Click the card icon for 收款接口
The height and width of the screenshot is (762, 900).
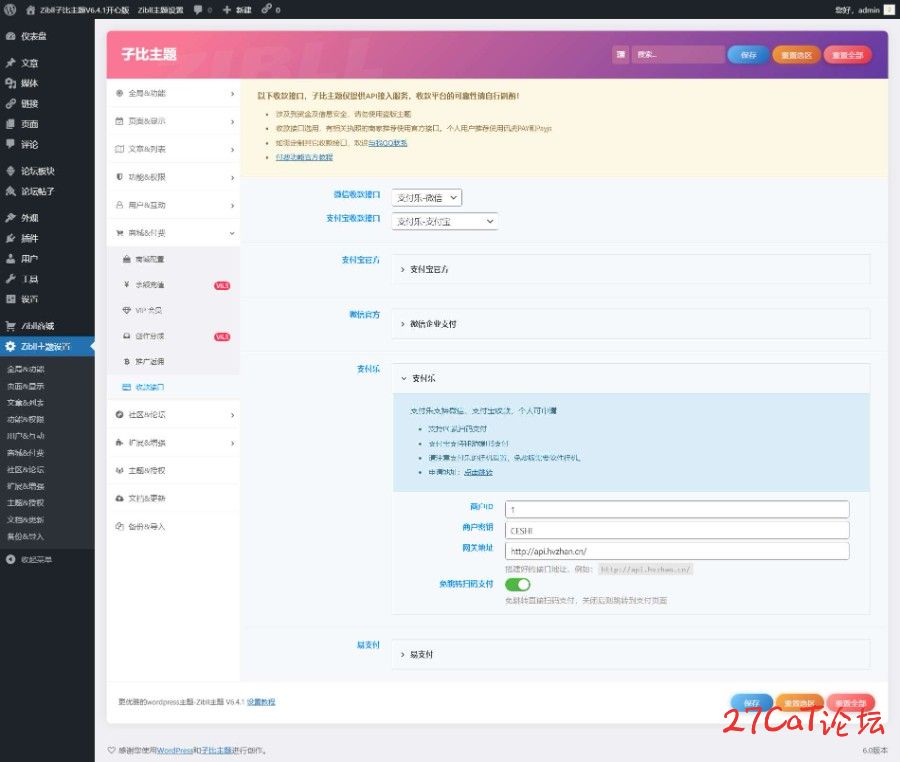click(127, 387)
